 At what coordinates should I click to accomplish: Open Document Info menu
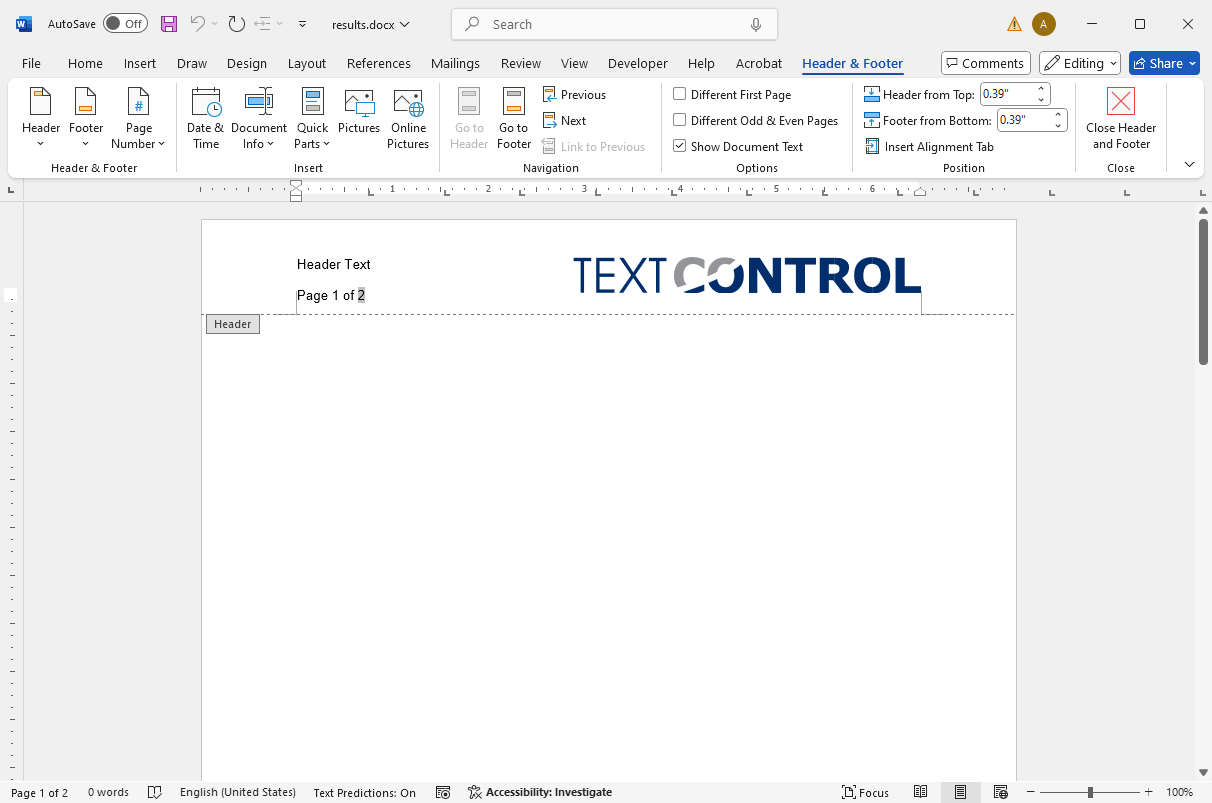pos(259,118)
